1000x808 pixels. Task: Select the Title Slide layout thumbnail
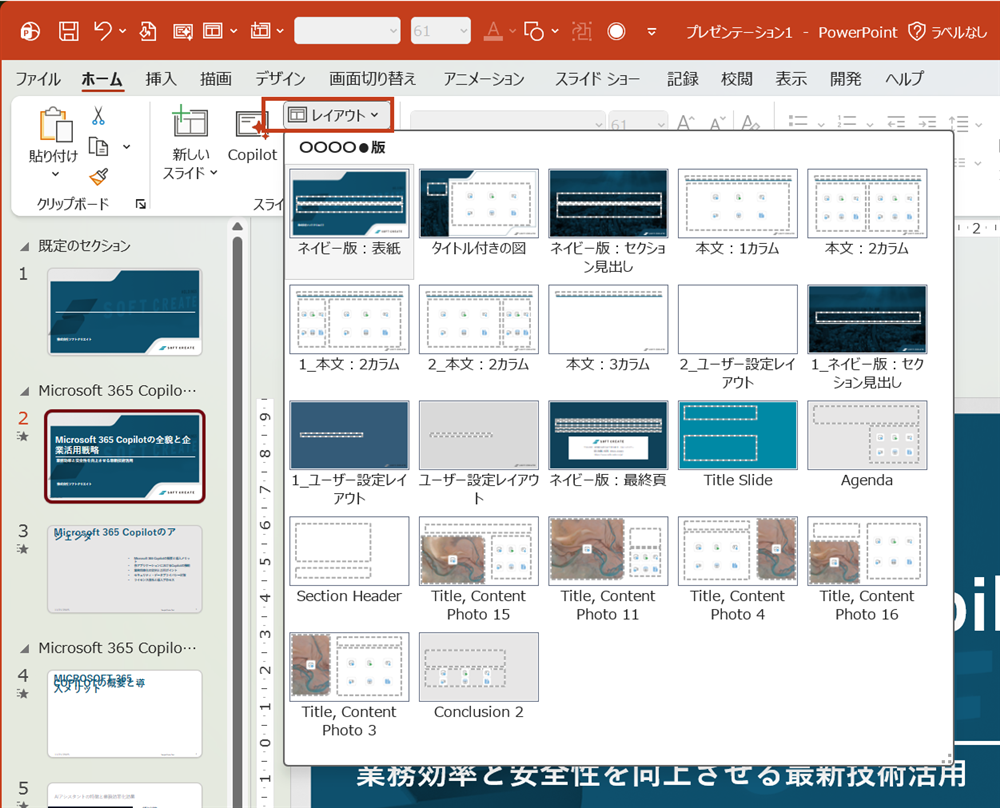(737, 435)
